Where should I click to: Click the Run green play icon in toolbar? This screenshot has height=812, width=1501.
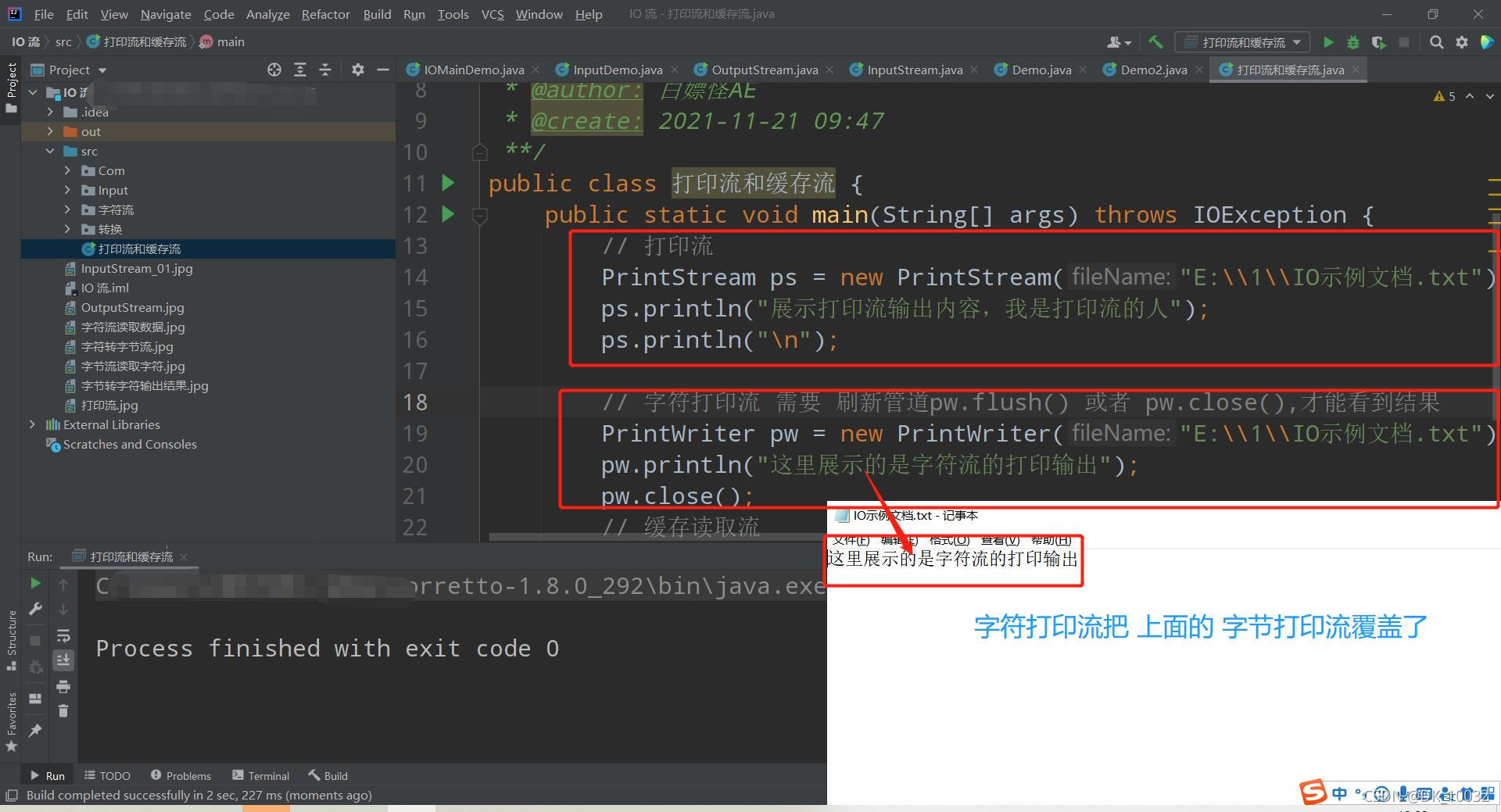pos(1328,42)
